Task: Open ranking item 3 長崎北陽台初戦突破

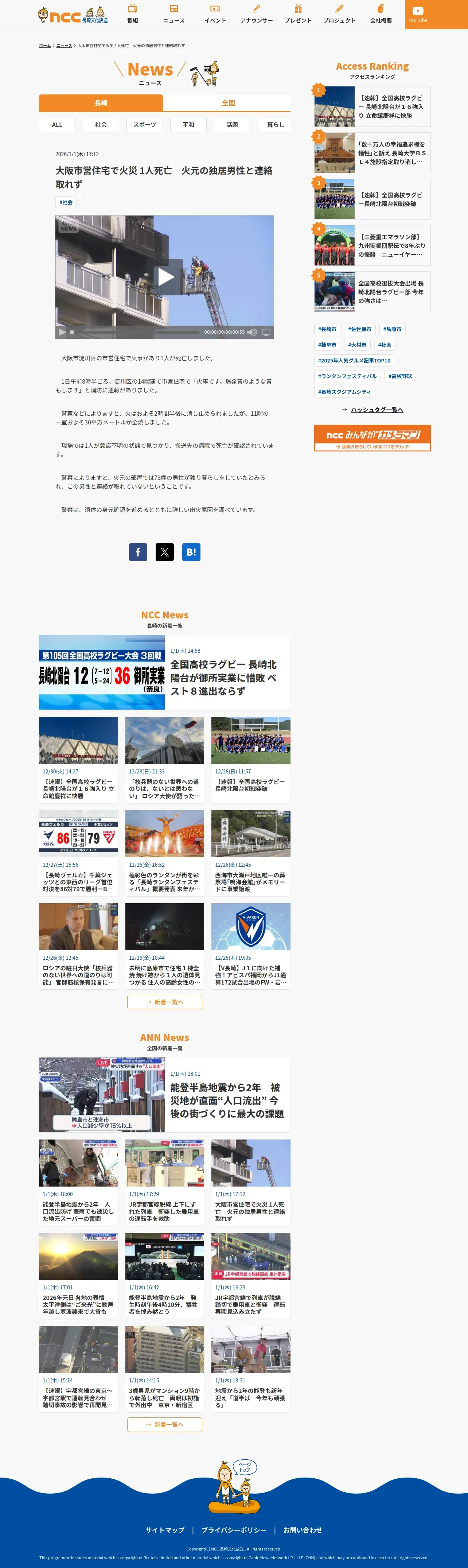Action: point(373,199)
